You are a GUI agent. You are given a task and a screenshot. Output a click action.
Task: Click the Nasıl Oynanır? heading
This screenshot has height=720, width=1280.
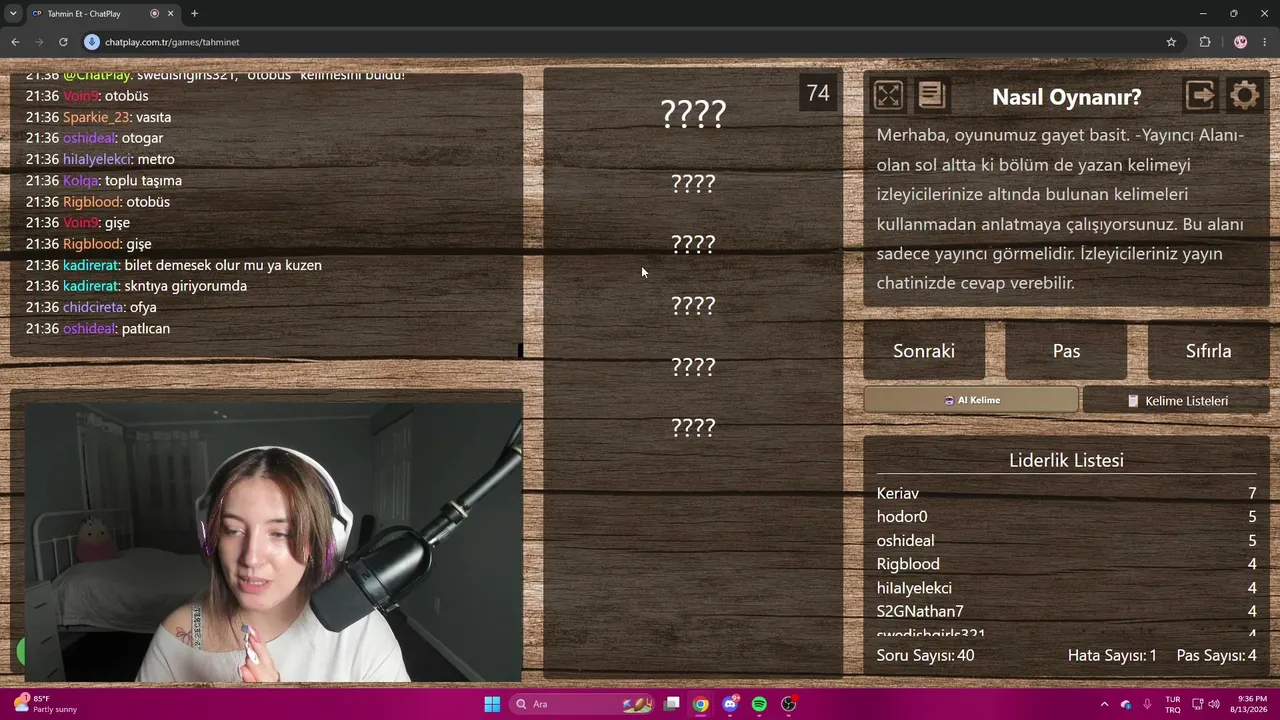1066,97
